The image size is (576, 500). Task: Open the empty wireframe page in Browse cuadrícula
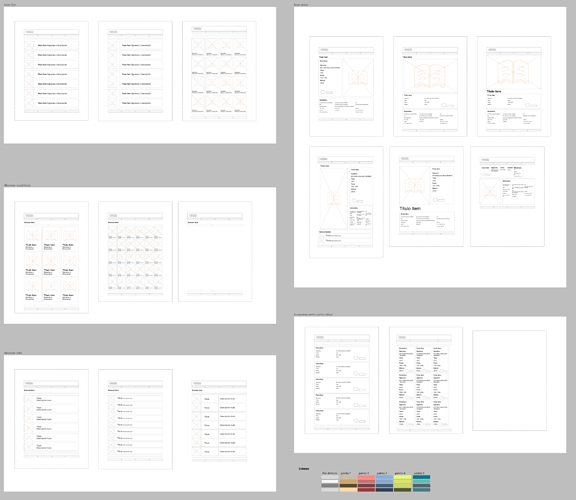(x=215, y=251)
